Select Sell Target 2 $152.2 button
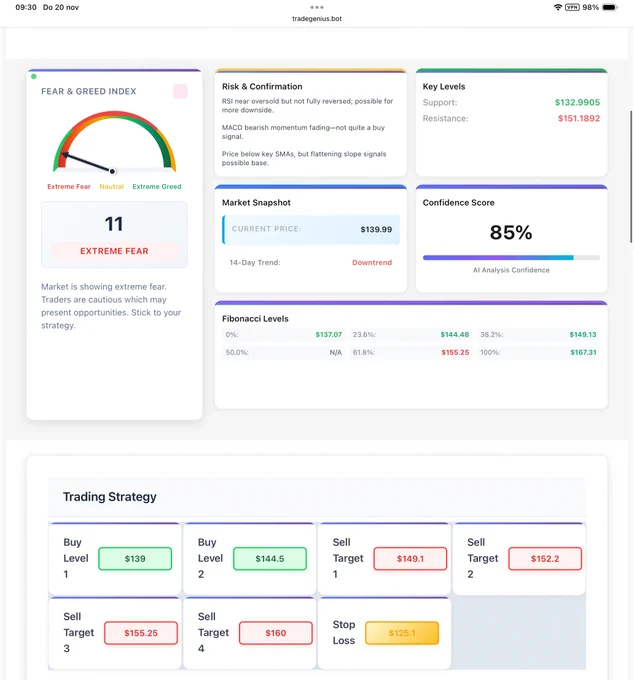 point(545,559)
